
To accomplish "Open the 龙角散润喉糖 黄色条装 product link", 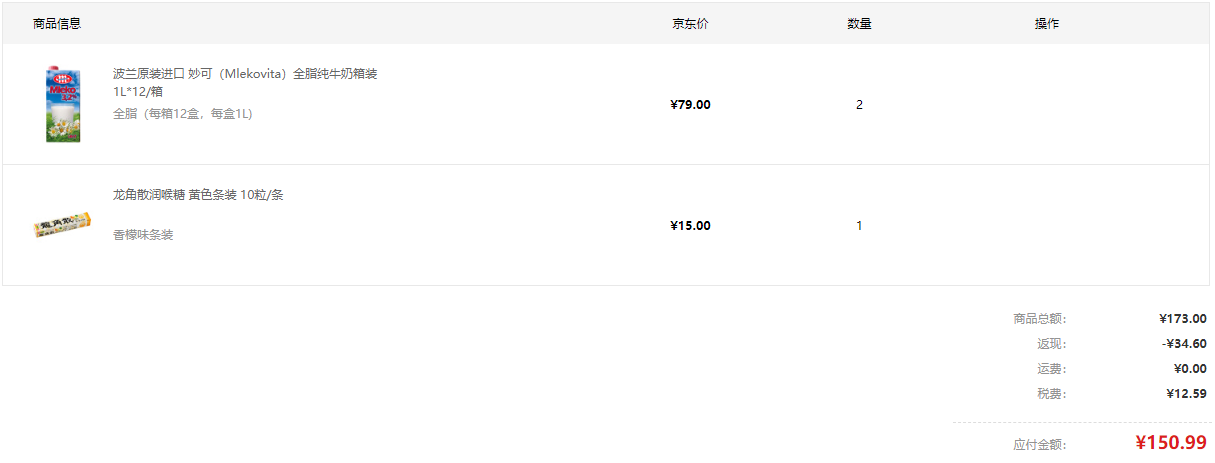I will pos(198,195).
